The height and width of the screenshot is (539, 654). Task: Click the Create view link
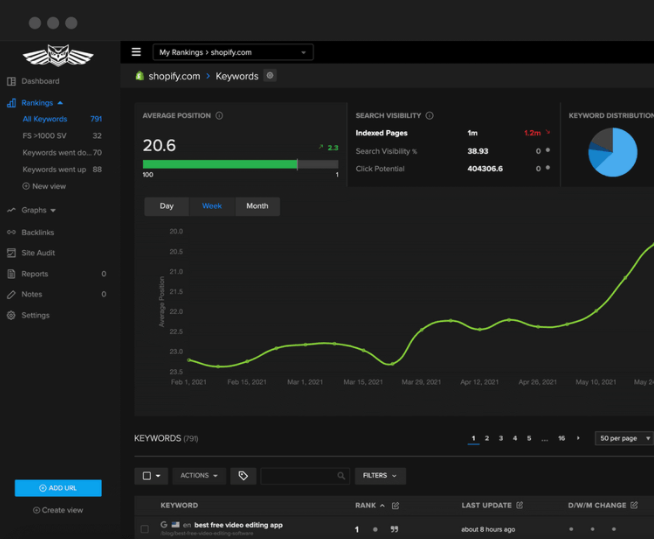pyautogui.click(x=58, y=510)
